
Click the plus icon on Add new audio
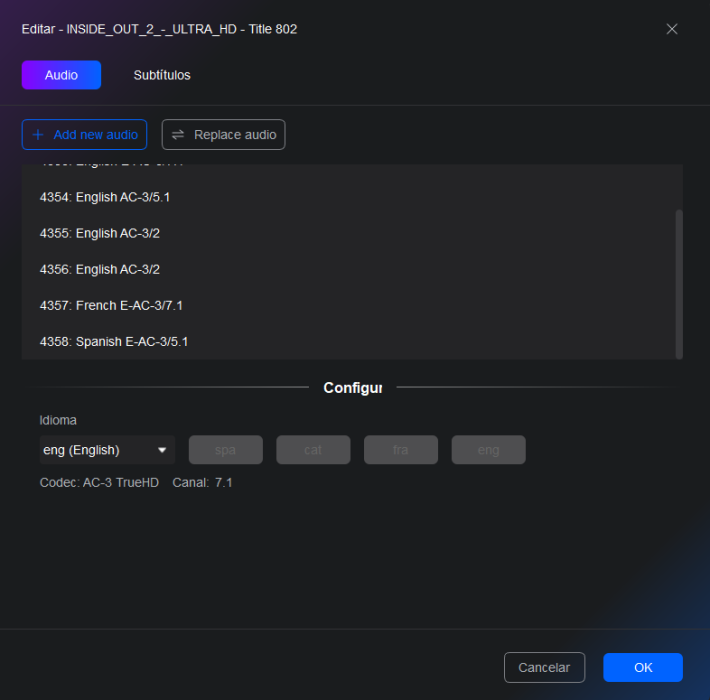point(38,134)
